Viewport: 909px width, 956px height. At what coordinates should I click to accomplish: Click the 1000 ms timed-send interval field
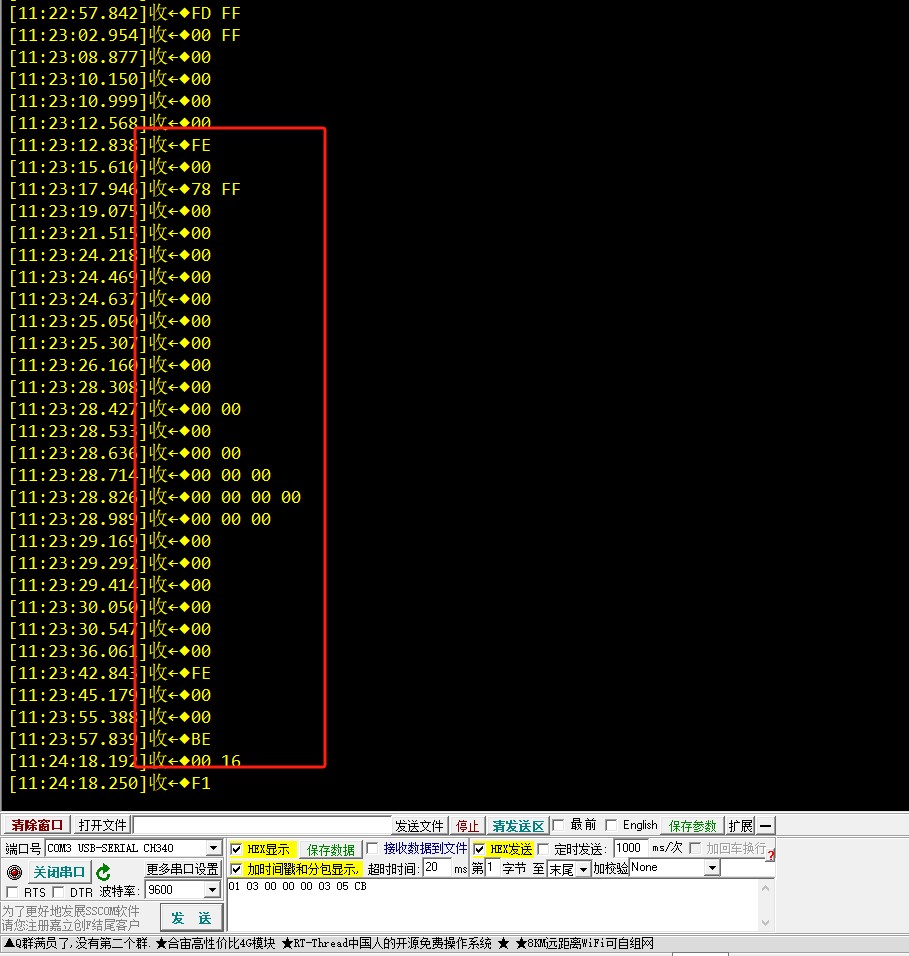(x=630, y=848)
